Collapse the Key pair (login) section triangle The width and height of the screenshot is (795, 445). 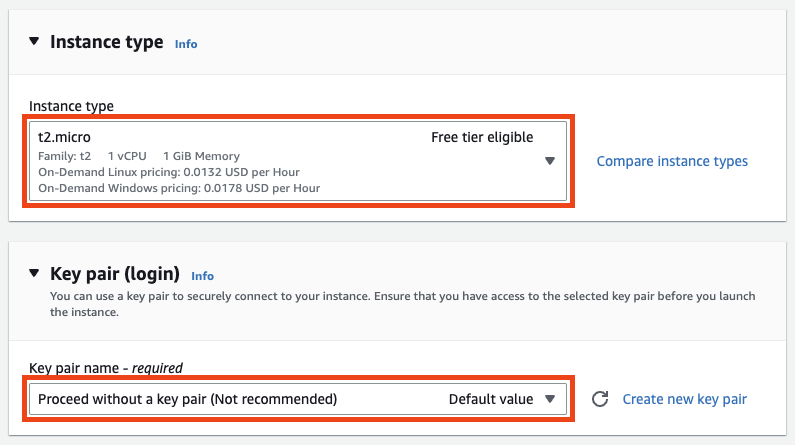(34, 273)
